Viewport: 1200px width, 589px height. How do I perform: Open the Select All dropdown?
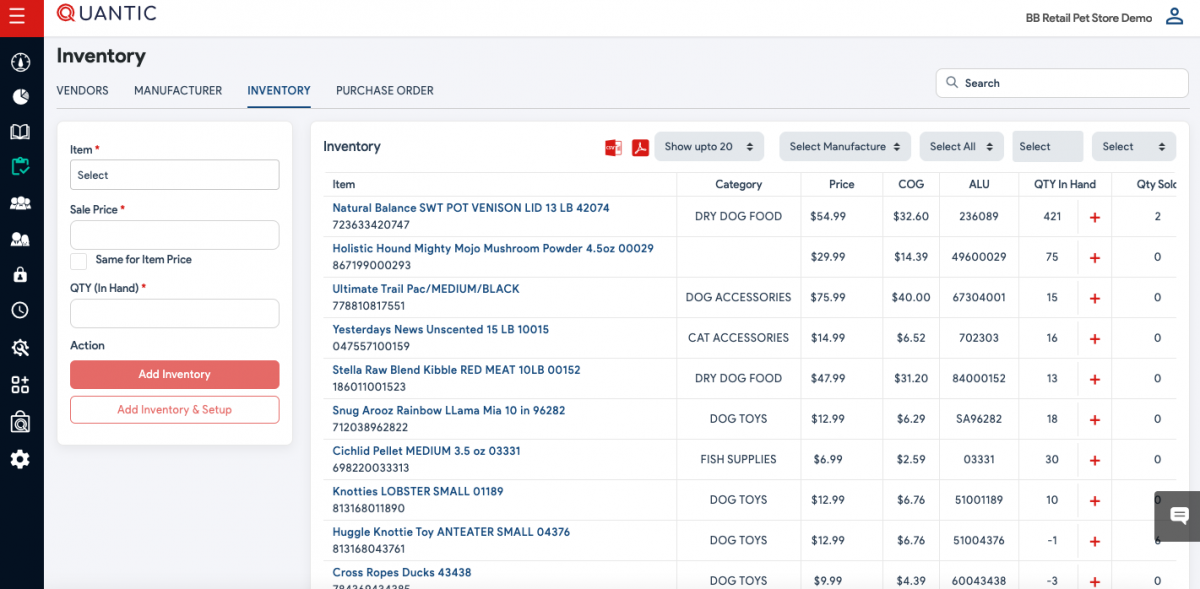tap(961, 146)
